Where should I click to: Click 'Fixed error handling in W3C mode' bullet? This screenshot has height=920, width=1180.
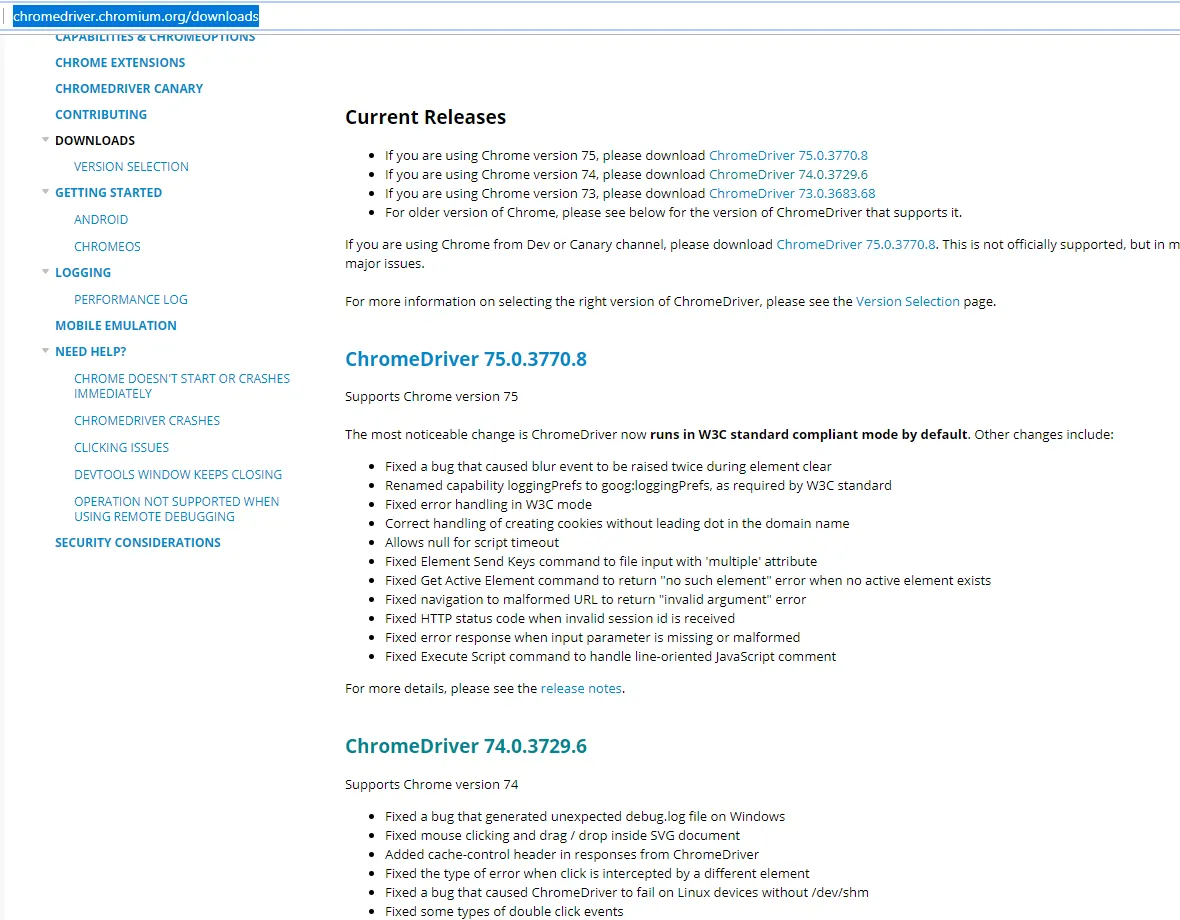point(488,505)
